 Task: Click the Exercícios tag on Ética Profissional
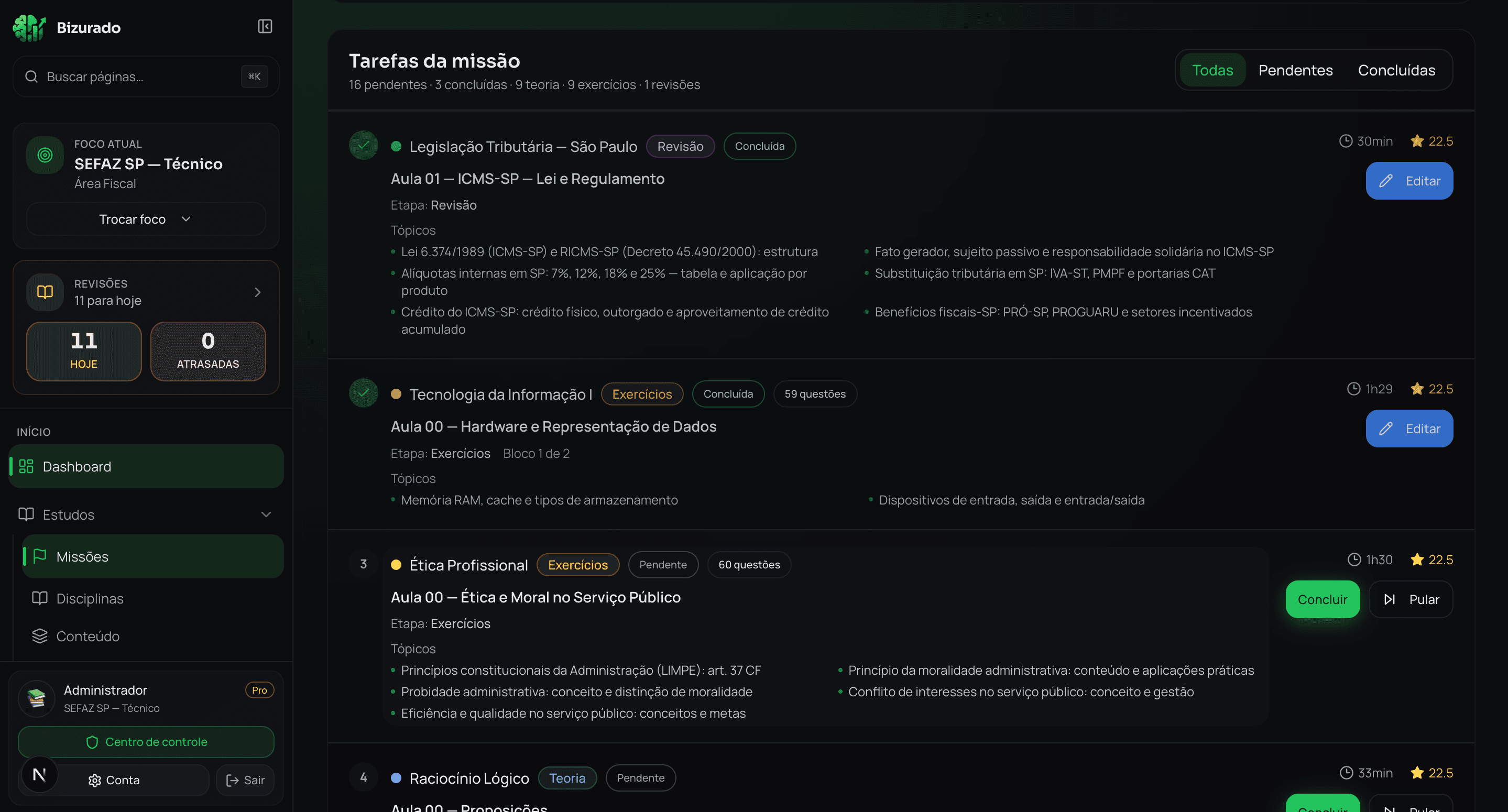[x=578, y=565]
